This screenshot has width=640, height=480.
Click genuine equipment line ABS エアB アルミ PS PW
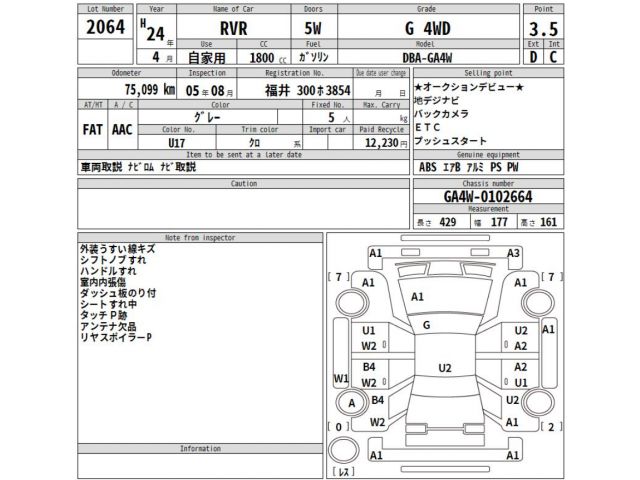click(469, 167)
